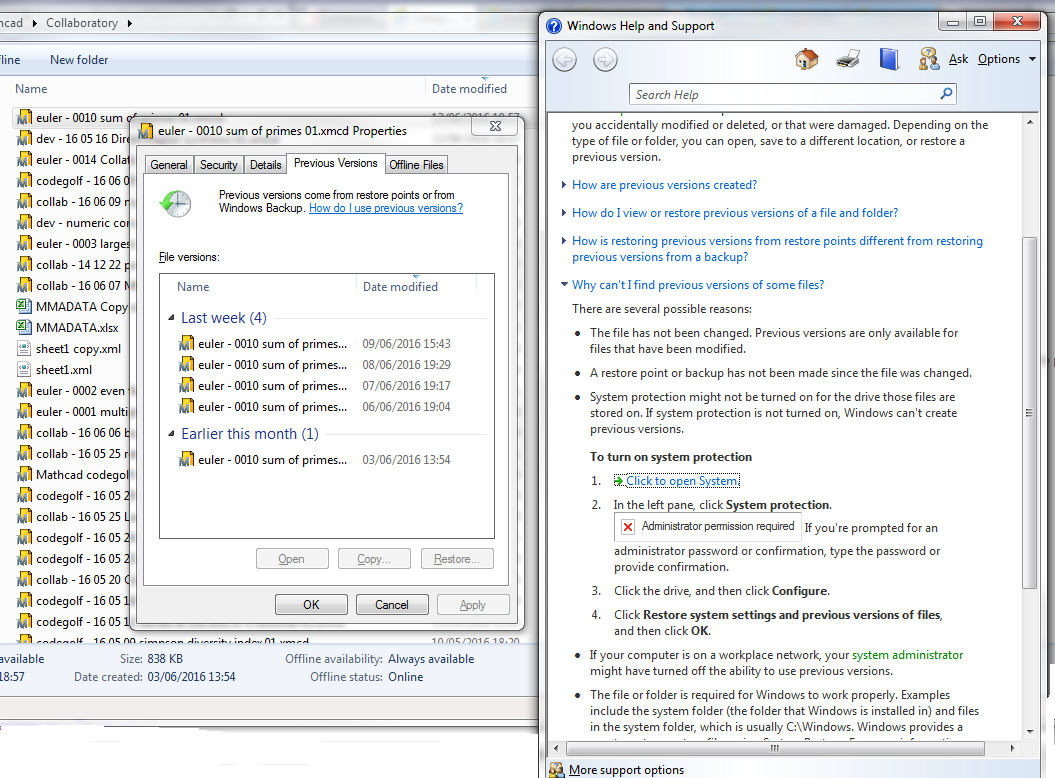This screenshot has height=778, width=1055.
Task: Click the previous versions clock icon
Action: pyautogui.click(x=176, y=203)
